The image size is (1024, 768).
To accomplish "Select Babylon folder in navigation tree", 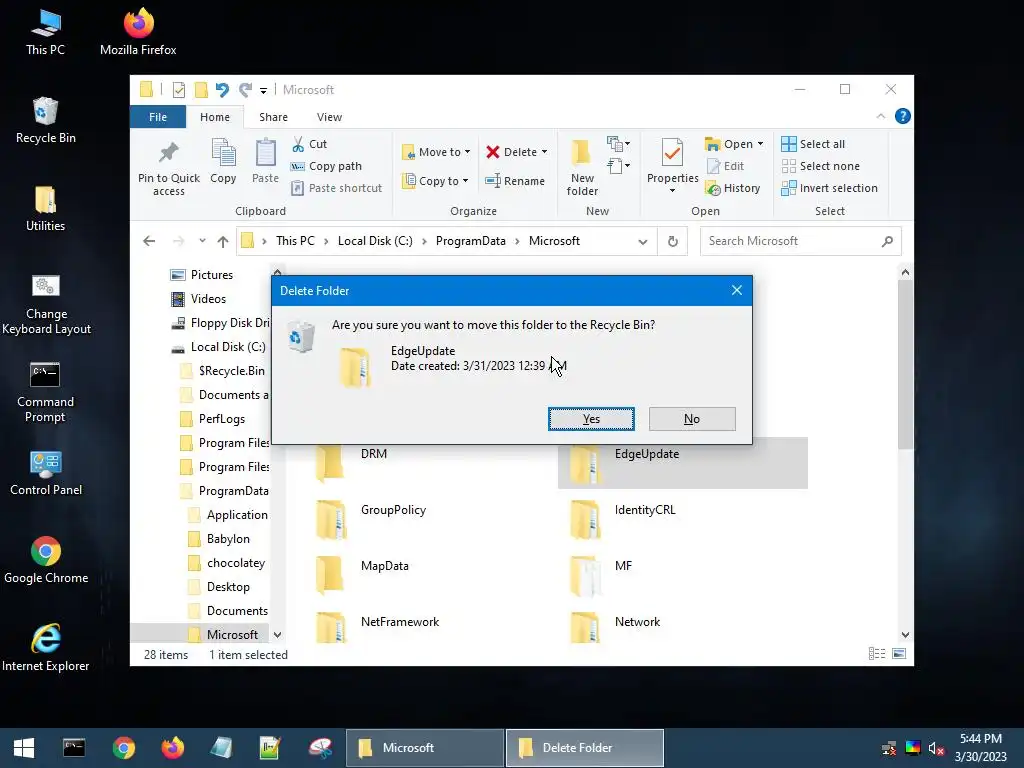I will (228, 539).
